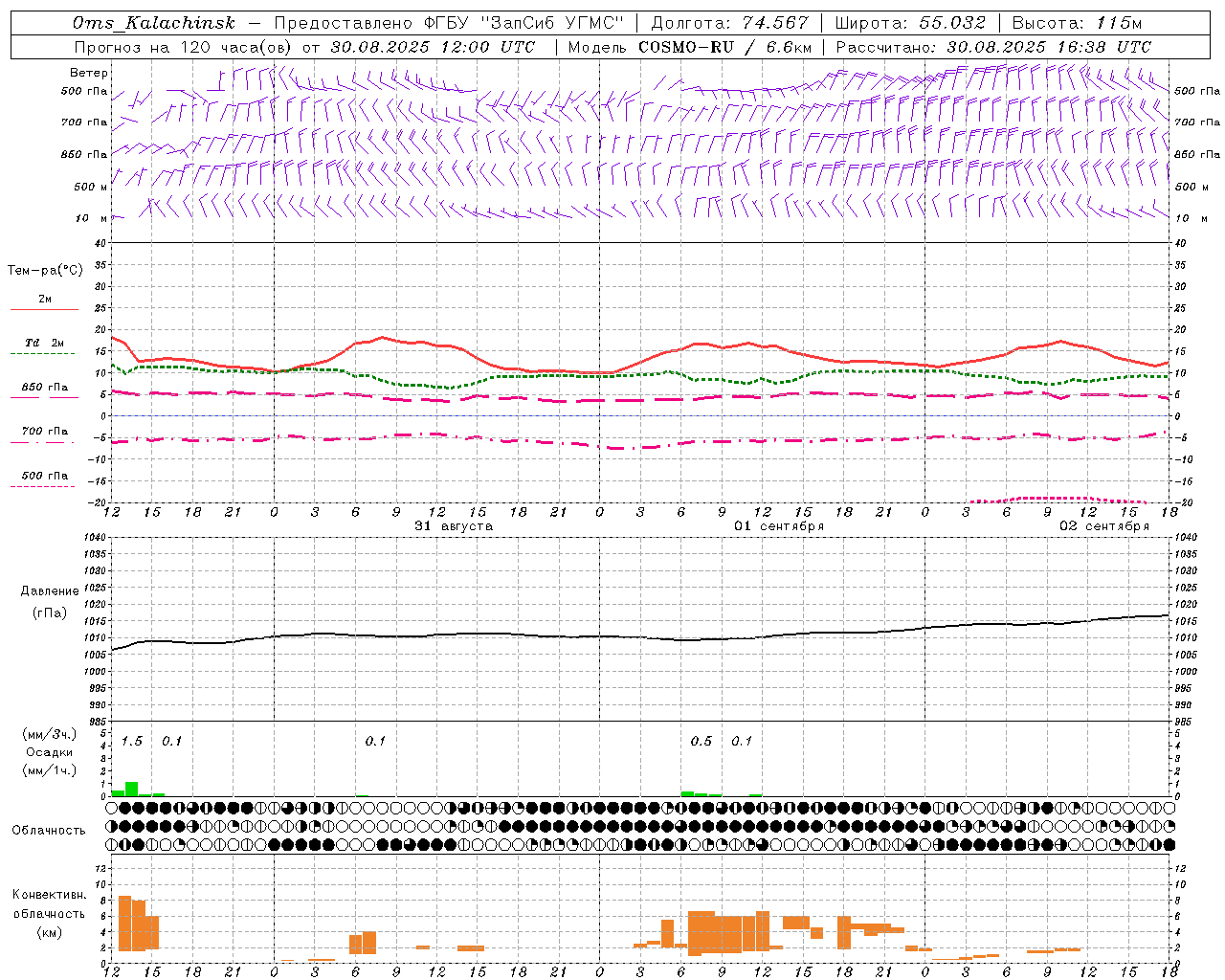Click the "Тем-ра(°C)" temperature panel label

pyautogui.click(x=45, y=271)
